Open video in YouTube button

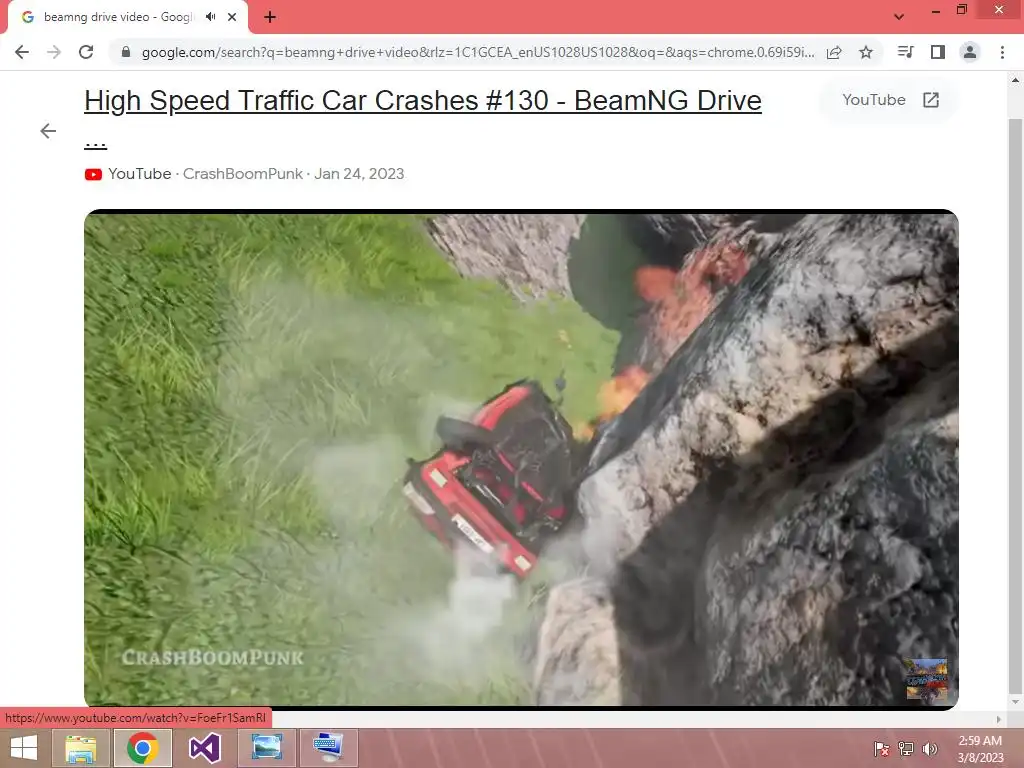(x=890, y=100)
